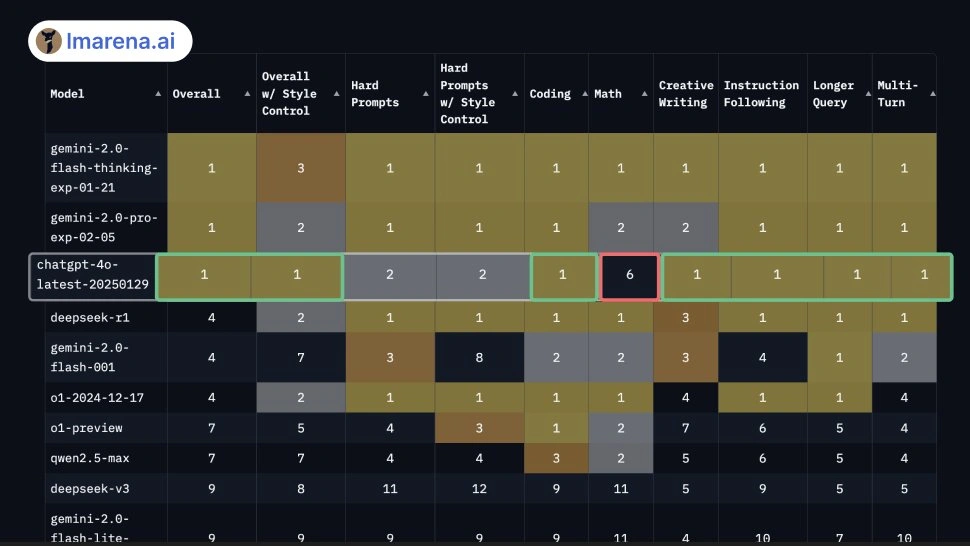The image size is (970, 546).
Task: Select the Instruction Following column header
Action: coord(761,94)
